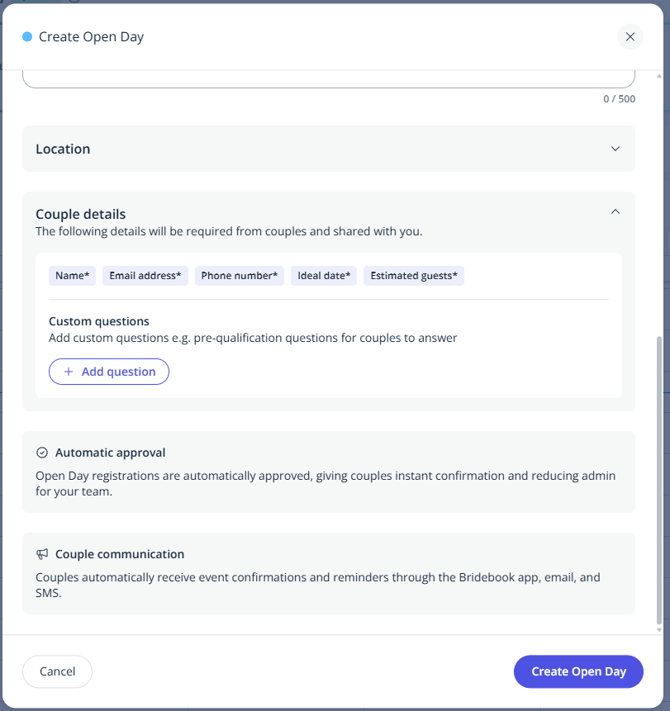
Task: Expand the Location section chevron
Action: (615, 149)
